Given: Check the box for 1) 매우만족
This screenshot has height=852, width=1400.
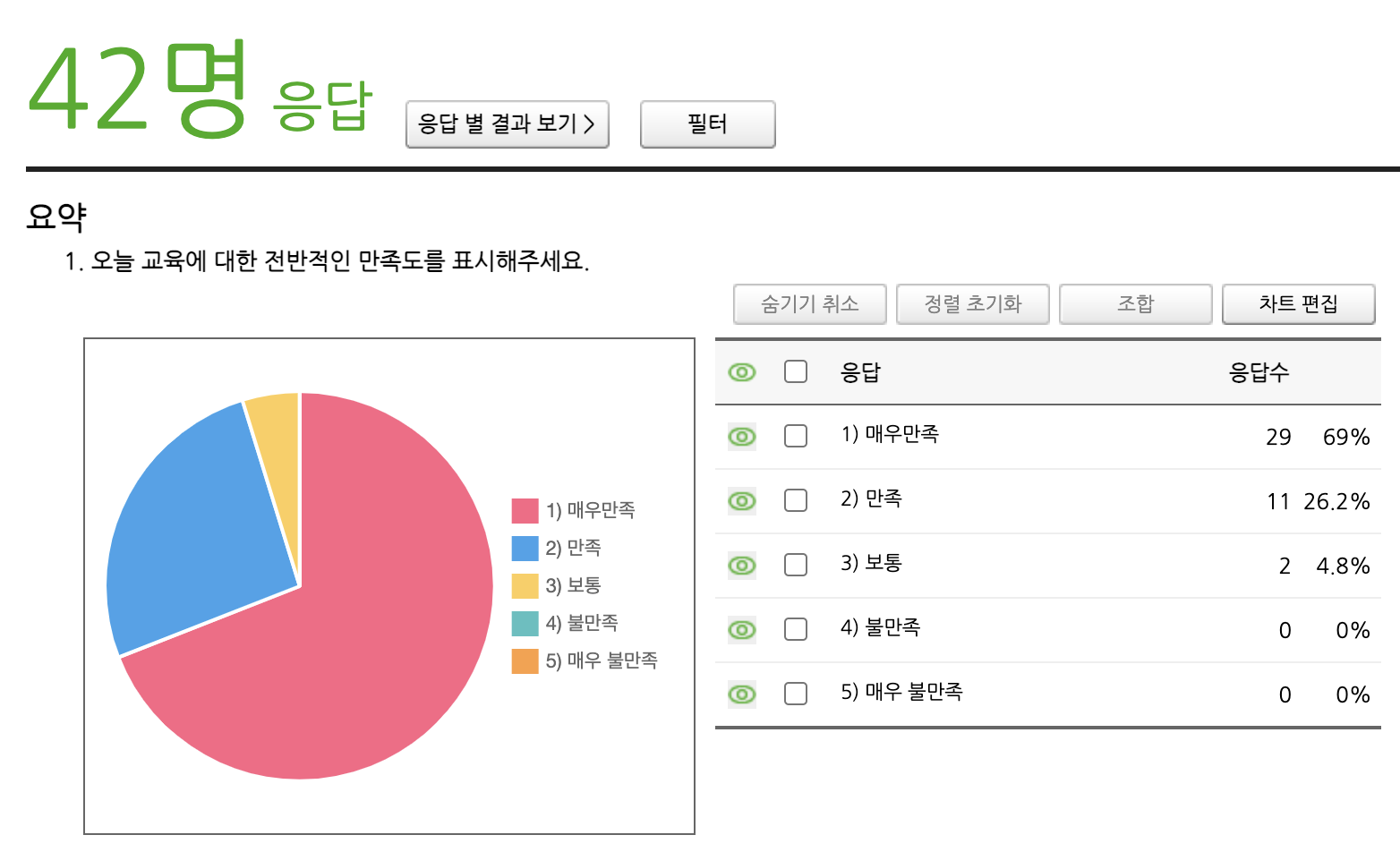Looking at the screenshot, I should 796,436.
